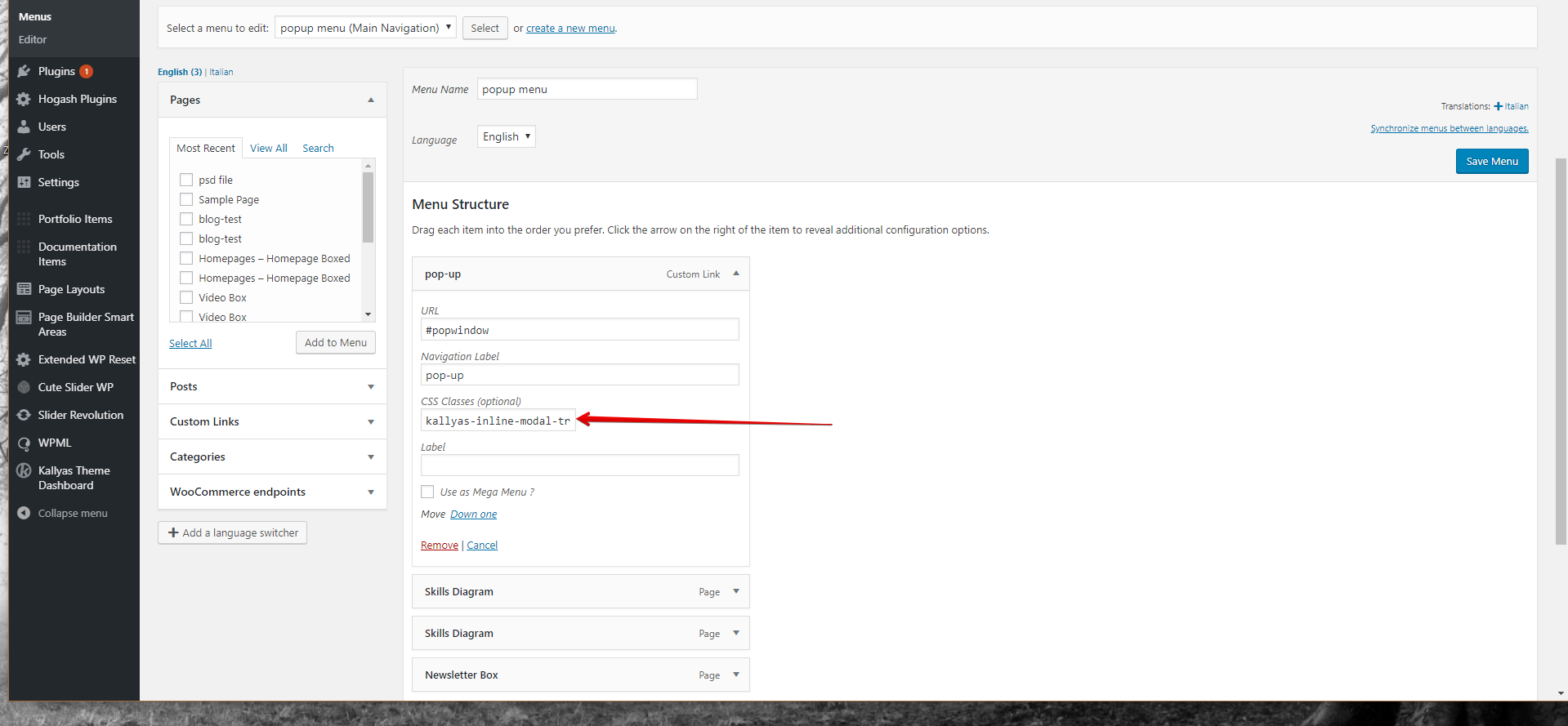Check second Homepages – Homepage Boxed box
The image size is (1568, 726).
[x=186, y=278]
